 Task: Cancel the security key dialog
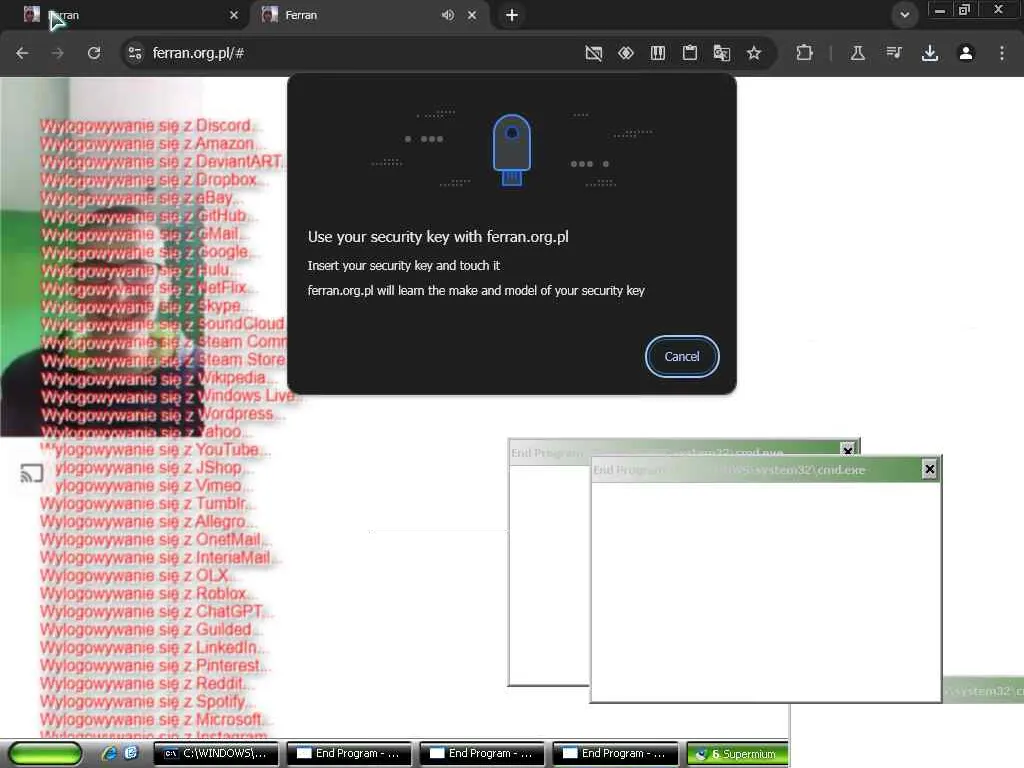(x=682, y=357)
